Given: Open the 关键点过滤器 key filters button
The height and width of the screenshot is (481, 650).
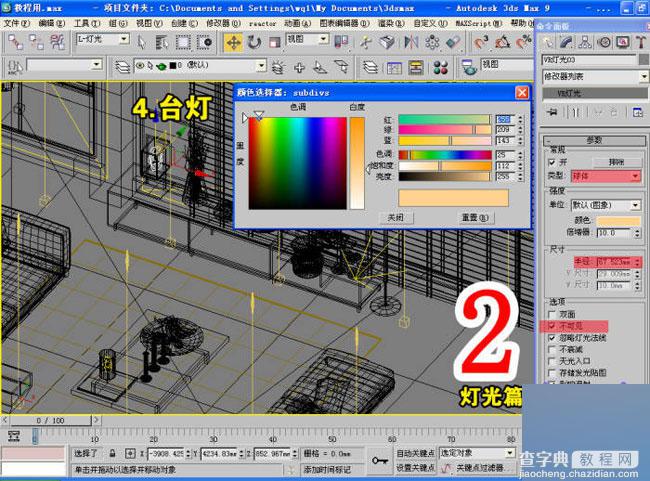Looking at the screenshot, I should (480, 468).
